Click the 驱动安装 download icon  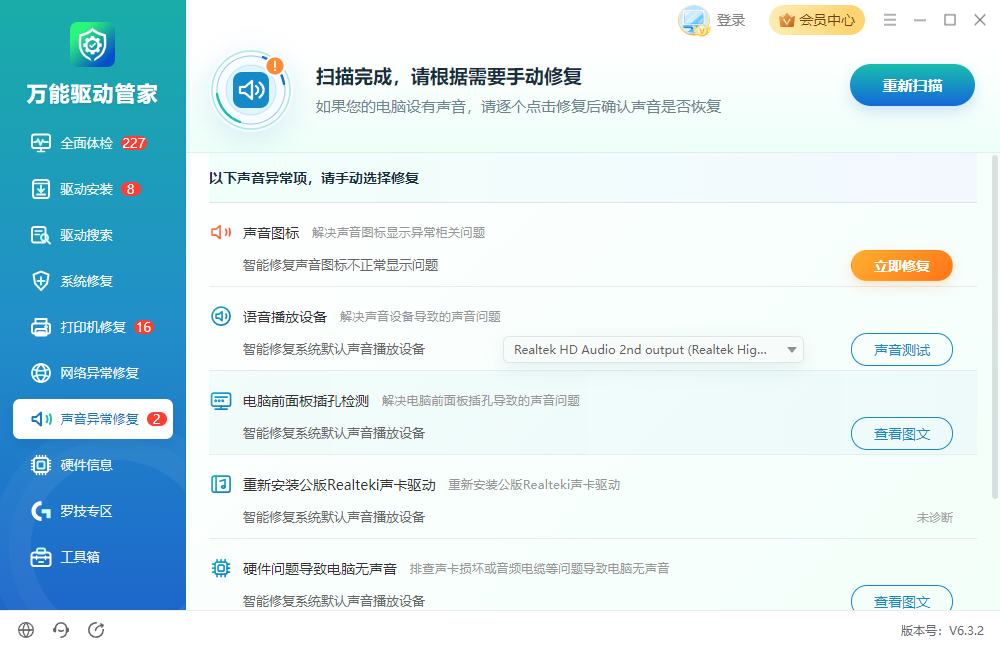coord(41,189)
